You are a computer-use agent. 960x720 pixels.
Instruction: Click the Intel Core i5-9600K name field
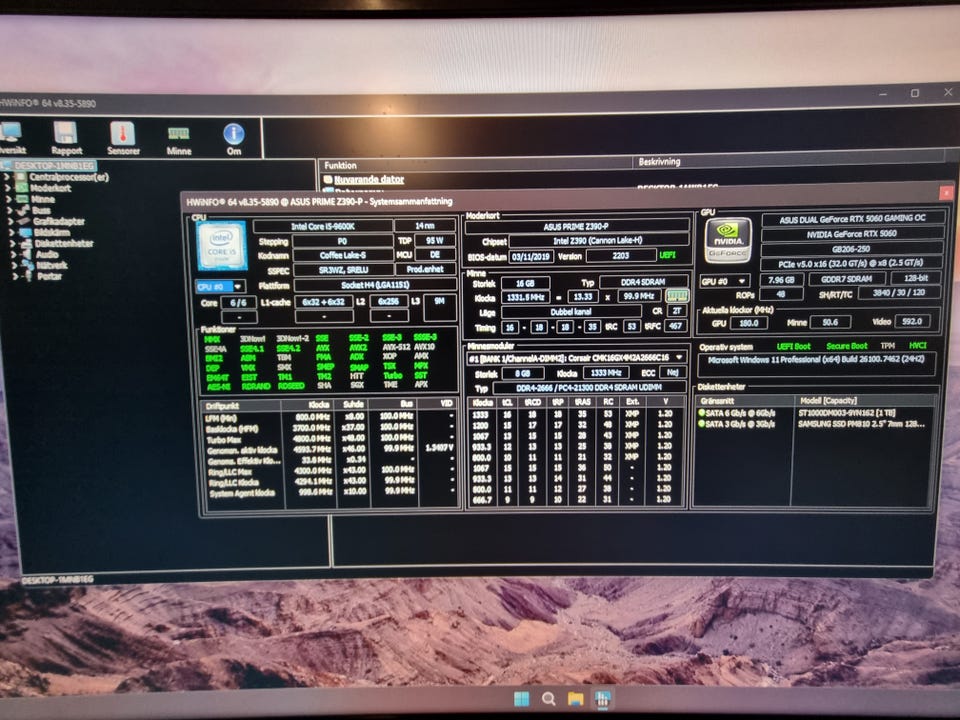[x=323, y=226]
